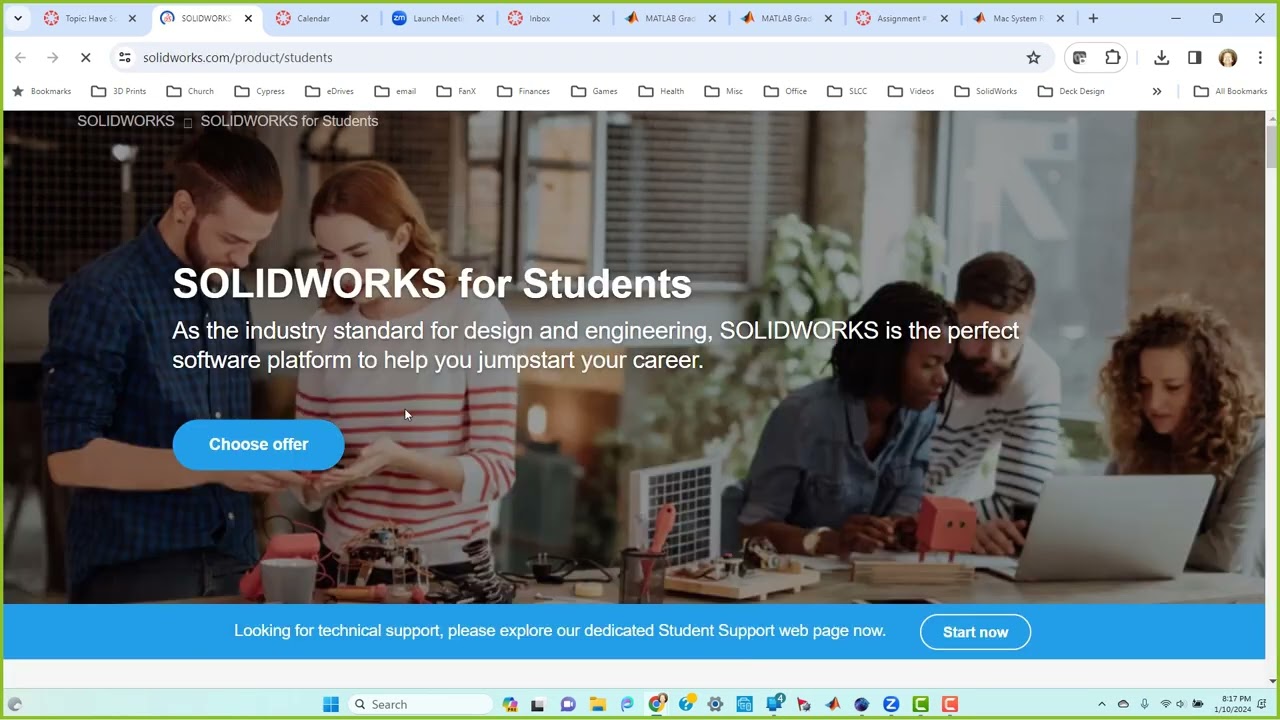The height and width of the screenshot is (720, 1280).
Task: Open the Chrome profile avatar
Action: coord(1228,58)
